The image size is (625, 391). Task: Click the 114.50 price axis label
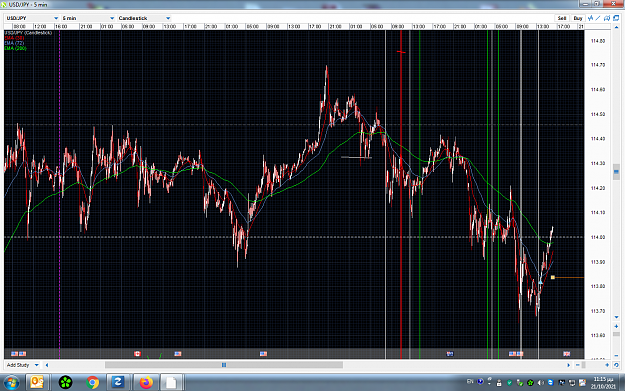pyautogui.click(x=598, y=114)
